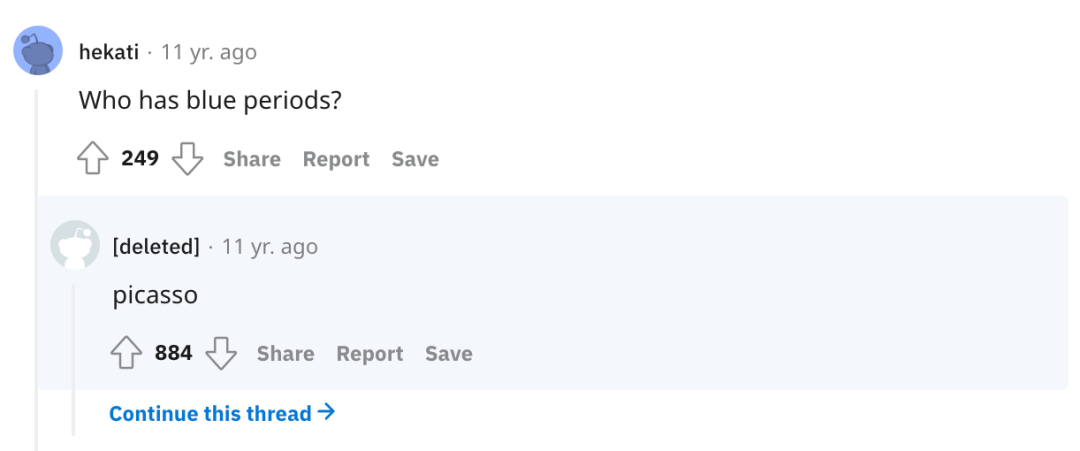Downvote the deleted user's picasso reply
Image resolution: width=1080 pixels, height=451 pixels.
coord(220,353)
